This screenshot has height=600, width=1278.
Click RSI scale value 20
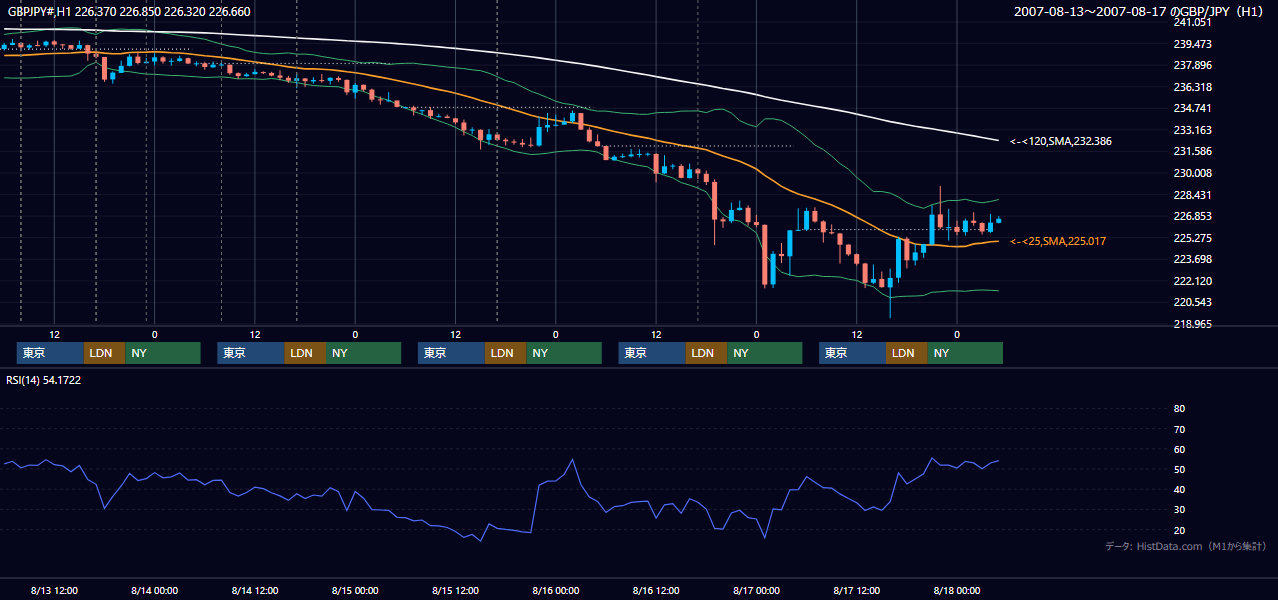click(1179, 531)
